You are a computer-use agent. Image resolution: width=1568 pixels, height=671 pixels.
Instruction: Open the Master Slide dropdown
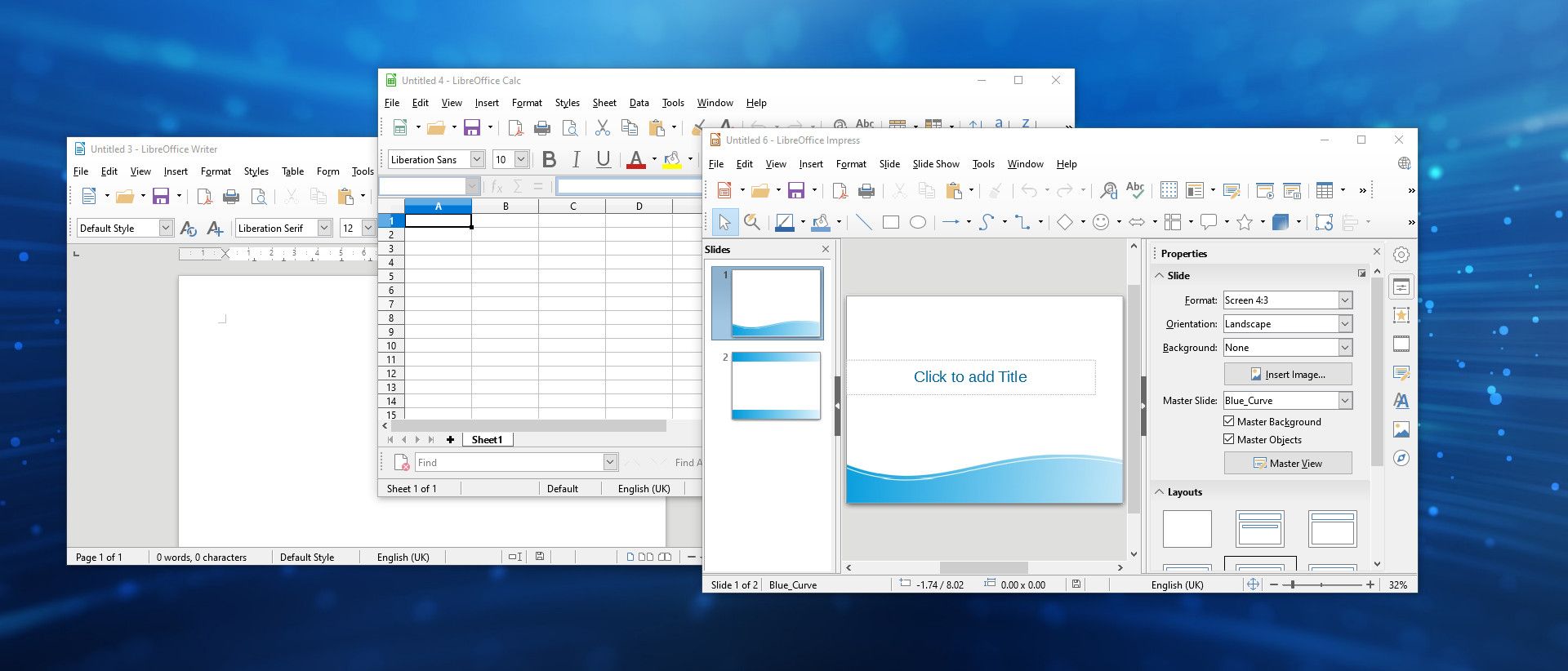pos(1344,401)
